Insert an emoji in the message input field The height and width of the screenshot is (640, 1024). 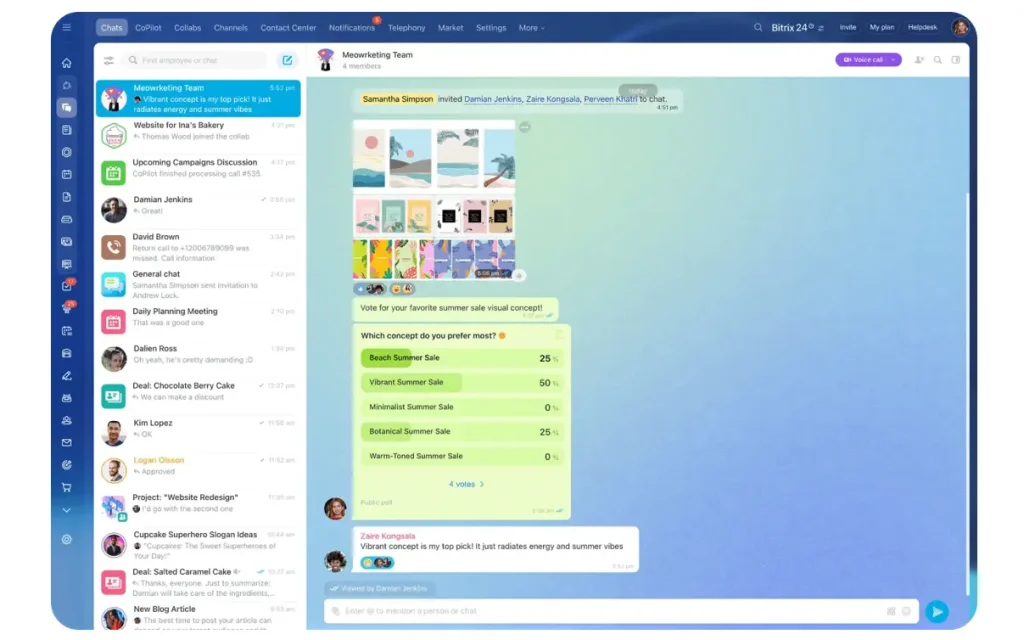[906, 611]
